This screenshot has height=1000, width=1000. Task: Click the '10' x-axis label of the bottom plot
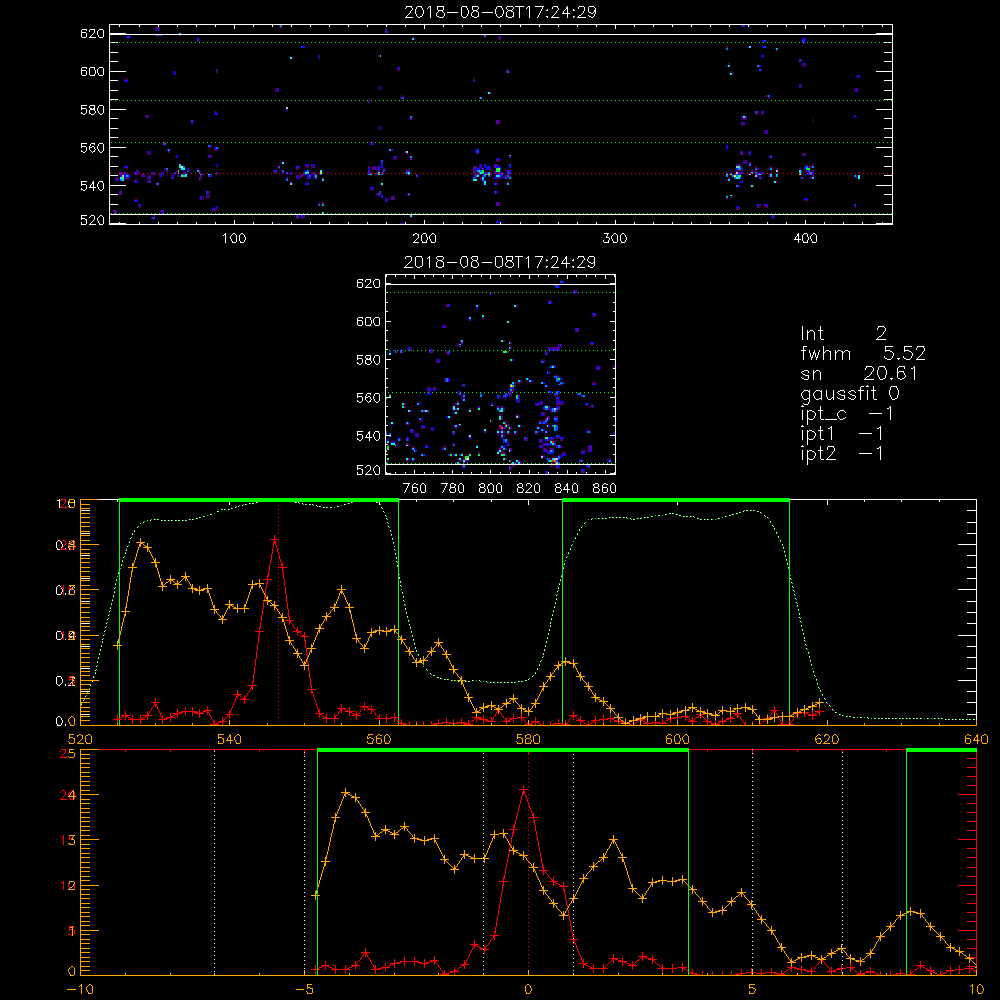click(x=976, y=990)
